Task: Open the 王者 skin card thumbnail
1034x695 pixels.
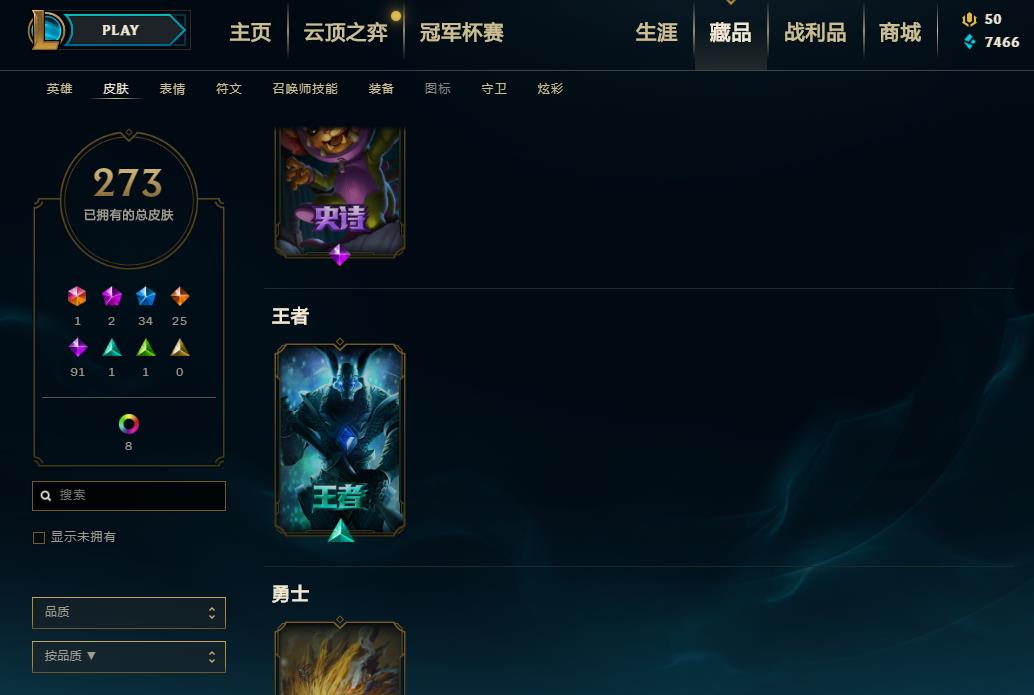Action: 340,439
